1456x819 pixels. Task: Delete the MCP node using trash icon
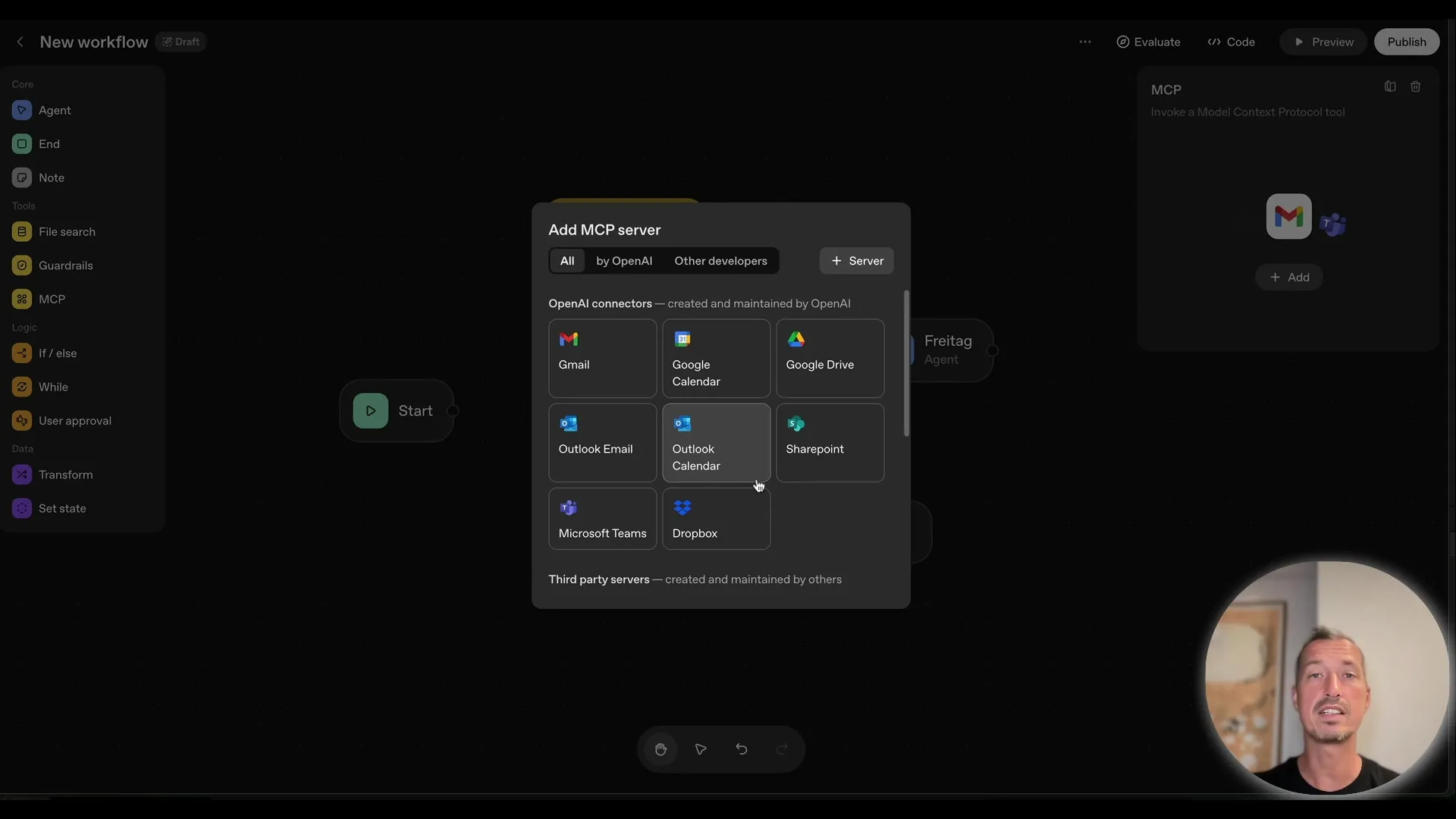point(1416,86)
